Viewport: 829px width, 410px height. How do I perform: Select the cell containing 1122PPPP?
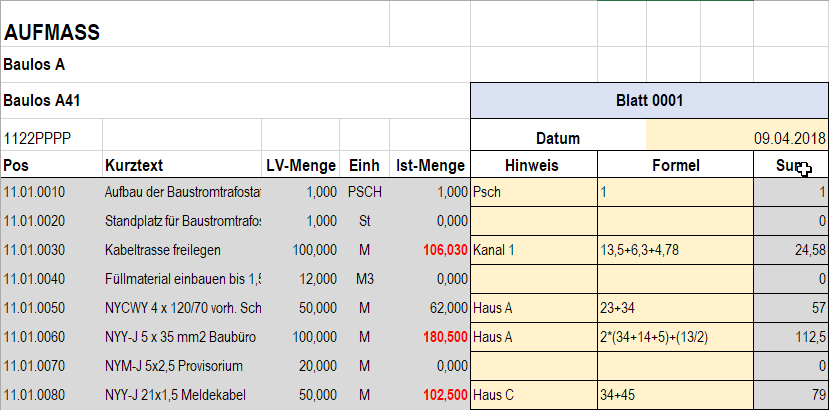(38, 137)
